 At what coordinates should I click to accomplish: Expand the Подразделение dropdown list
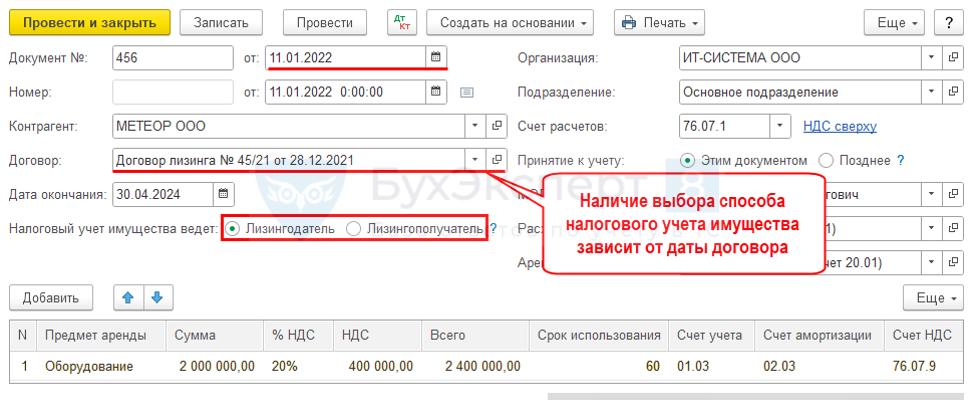[x=931, y=92]
